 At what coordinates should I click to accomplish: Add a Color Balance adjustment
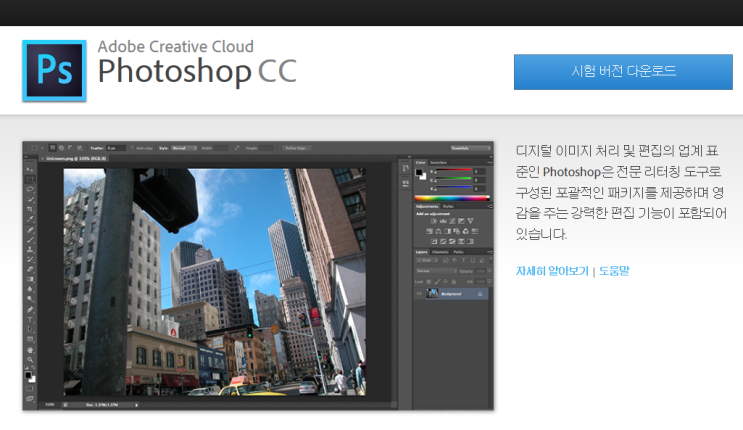pos(438,231)
